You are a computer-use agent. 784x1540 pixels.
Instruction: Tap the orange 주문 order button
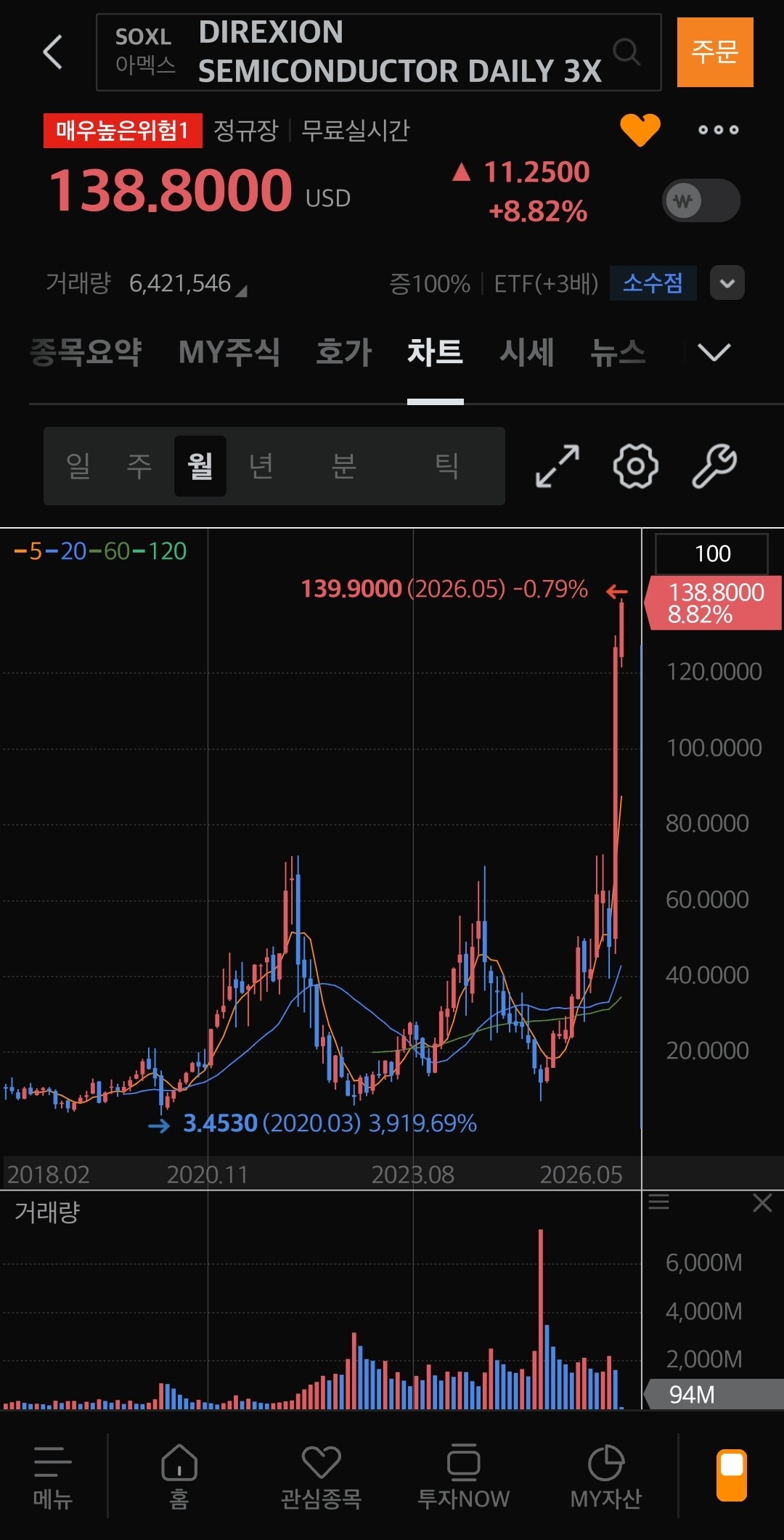point(715,52)
